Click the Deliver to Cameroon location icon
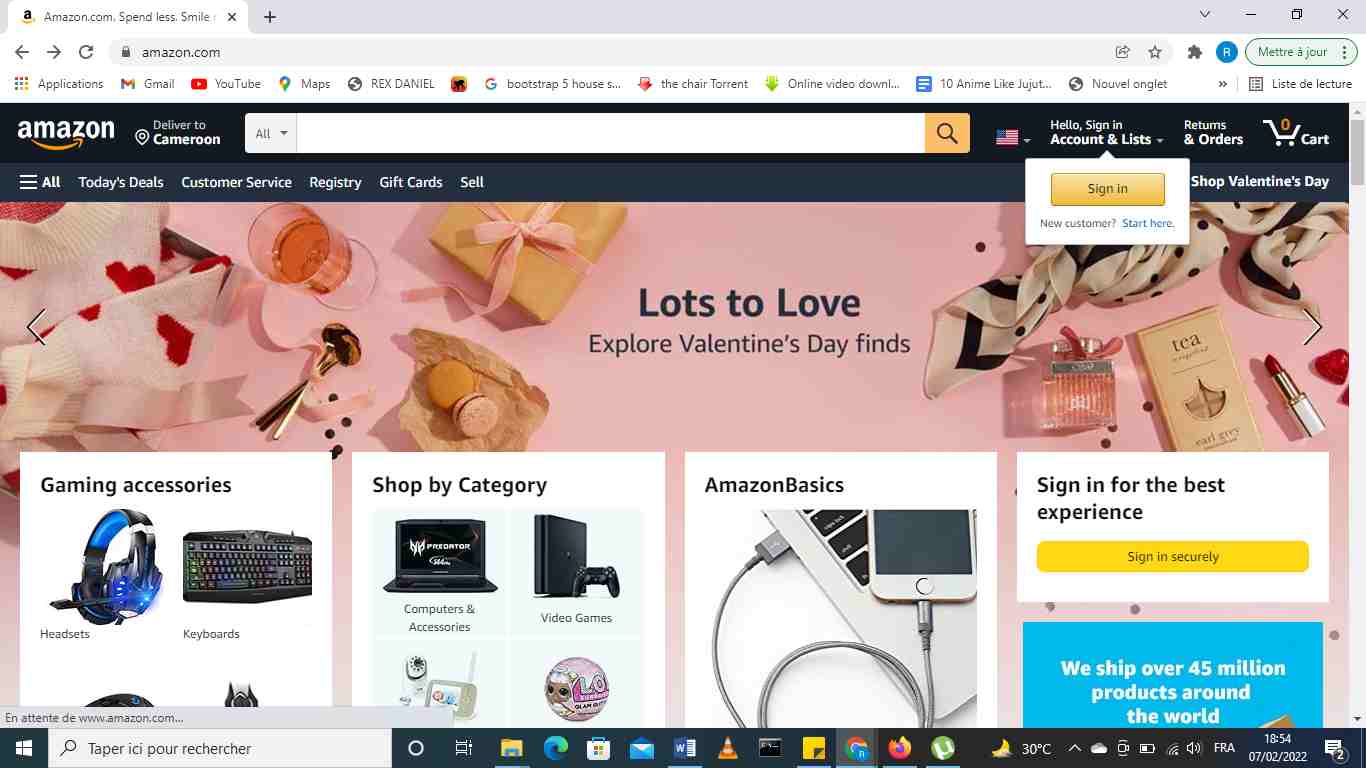The height and width of the screenshot is (768, 1366). (x=142, y=137)
